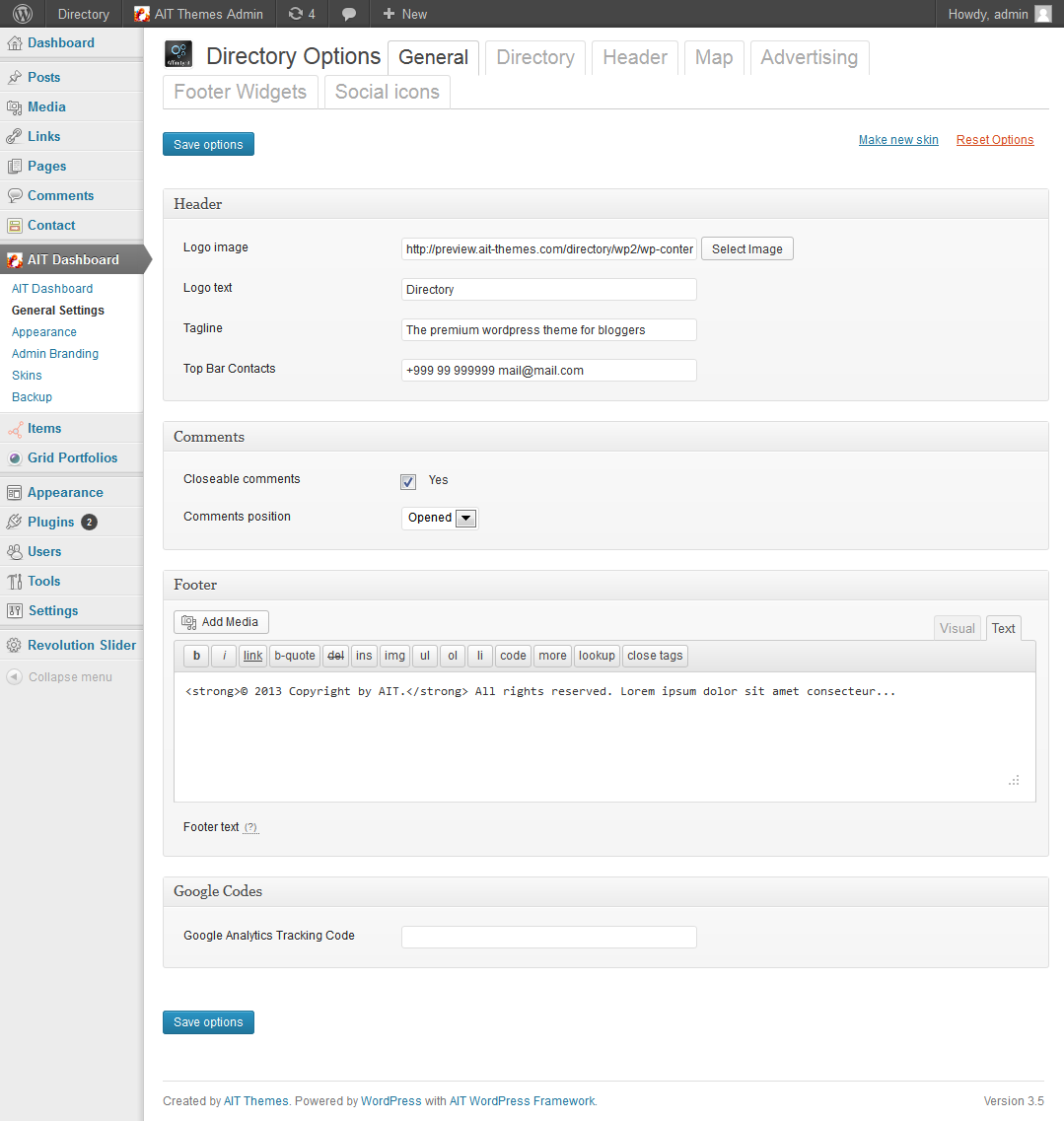
Task: Open Revolution Slider from sidebar
Action: (82, 645)
